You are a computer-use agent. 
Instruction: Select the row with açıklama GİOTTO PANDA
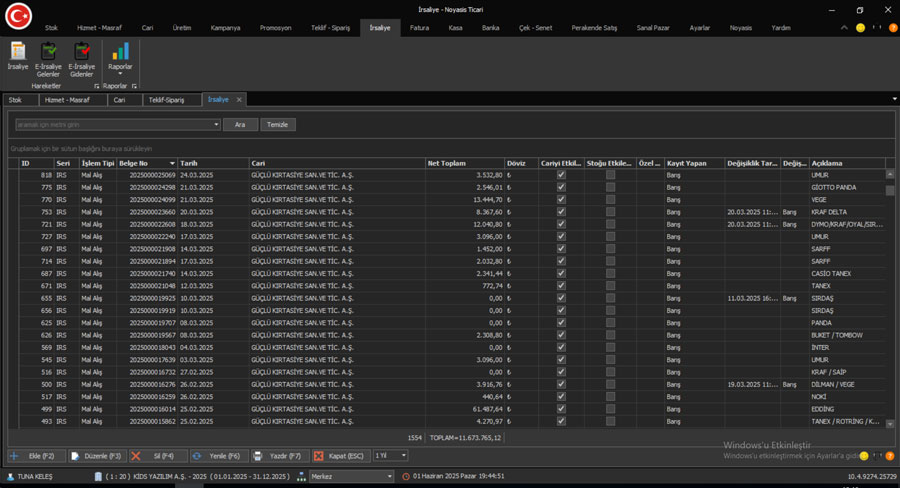[451, 187]
